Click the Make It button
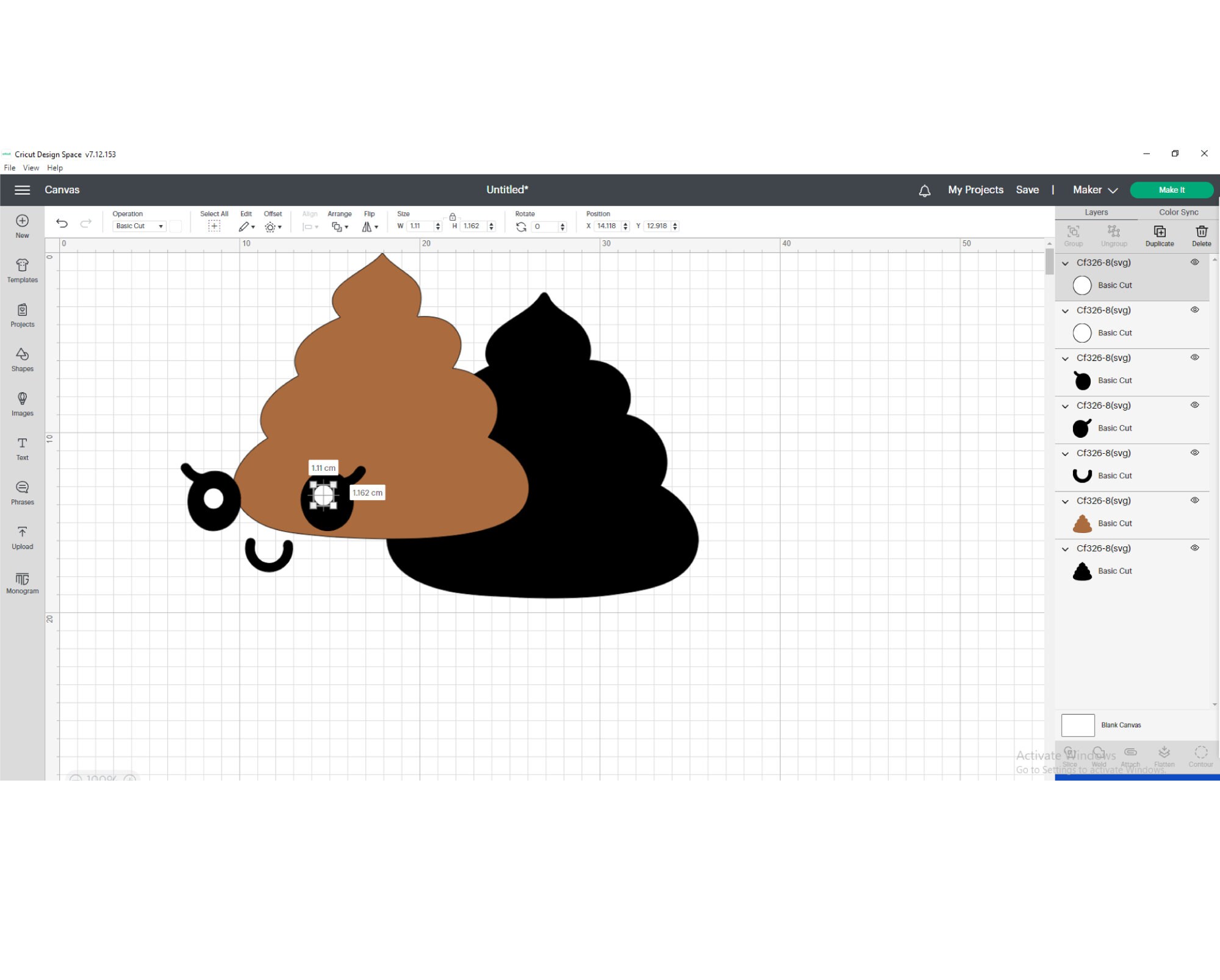 pyautogui.click(x=1171, y=190)
